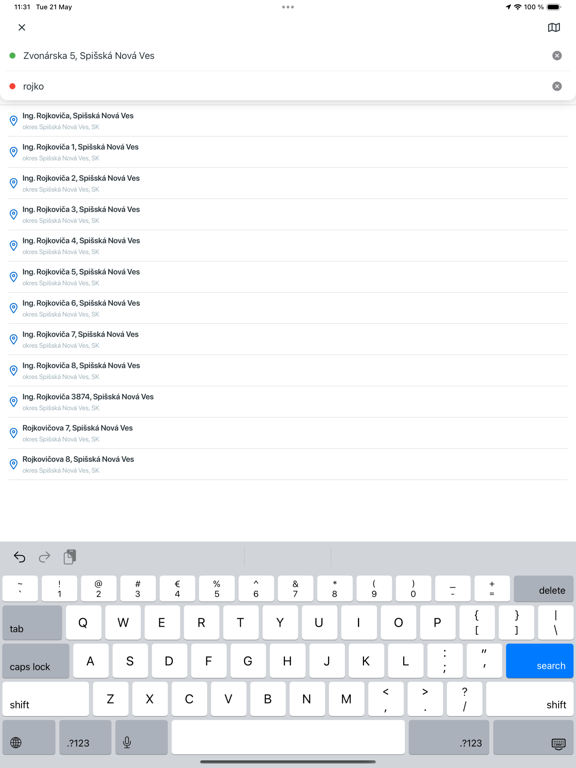Screen dimensions: 576x768
Task: Choose Ing. Rojkoviča 8, Spišská Nová Ves
Action: pos(288,371)
